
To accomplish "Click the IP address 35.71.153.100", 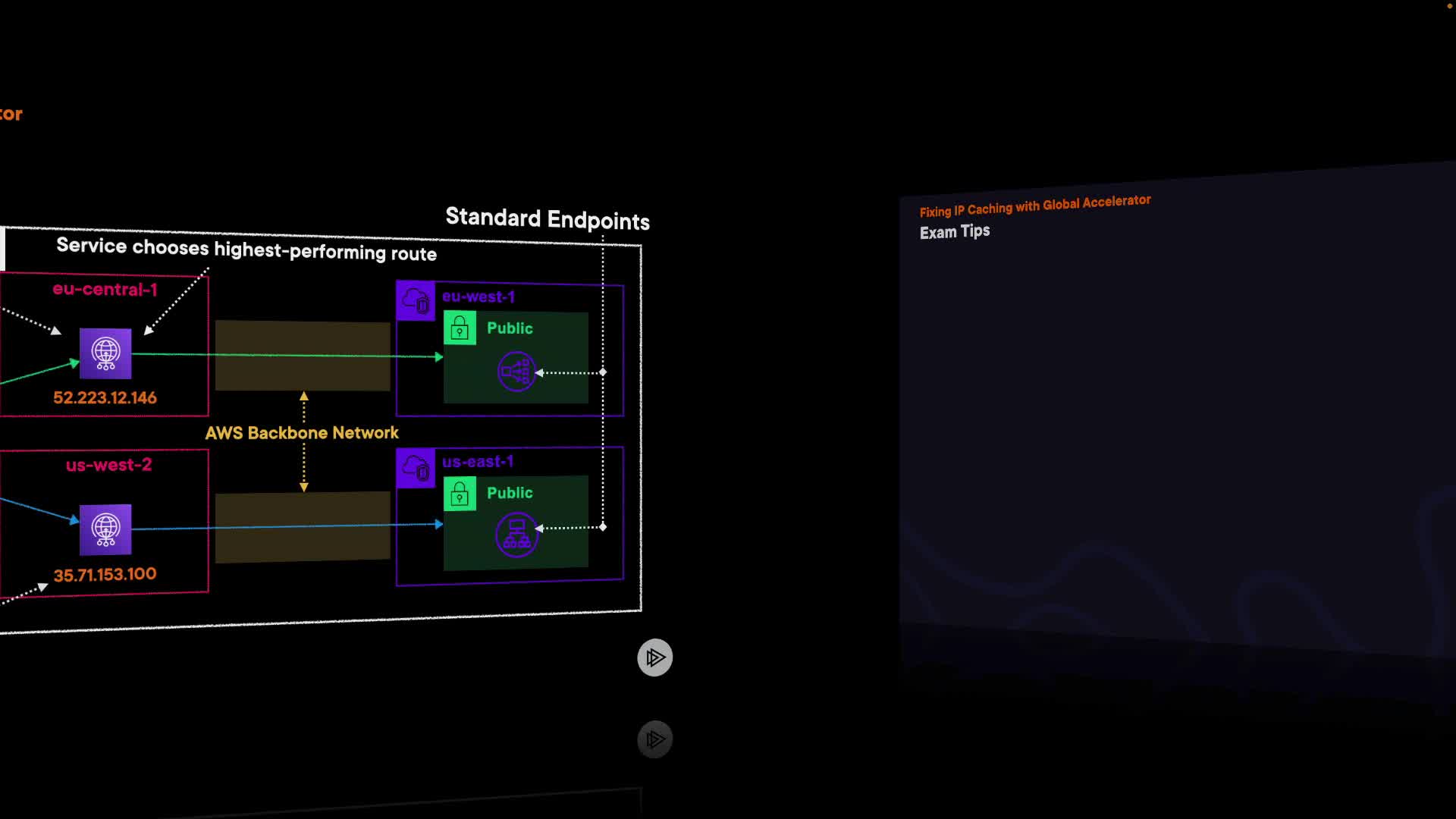I will [x=105, y=575].
